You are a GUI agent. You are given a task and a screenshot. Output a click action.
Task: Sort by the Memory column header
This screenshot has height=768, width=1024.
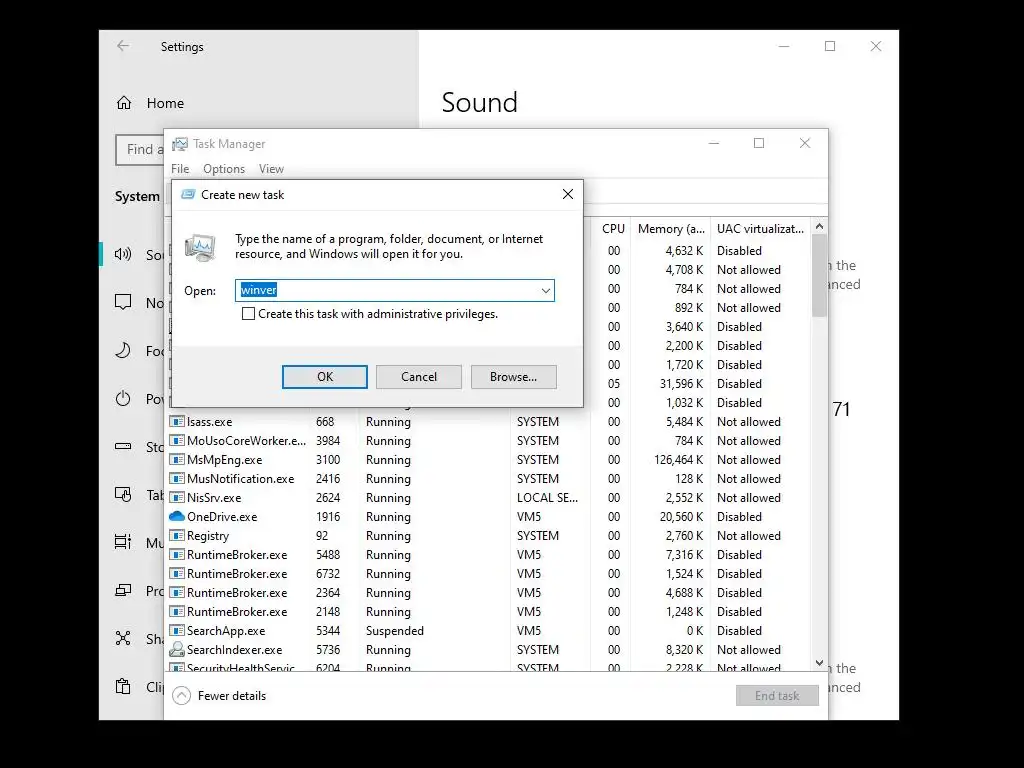pyautogui.click(x=671, y=229)
